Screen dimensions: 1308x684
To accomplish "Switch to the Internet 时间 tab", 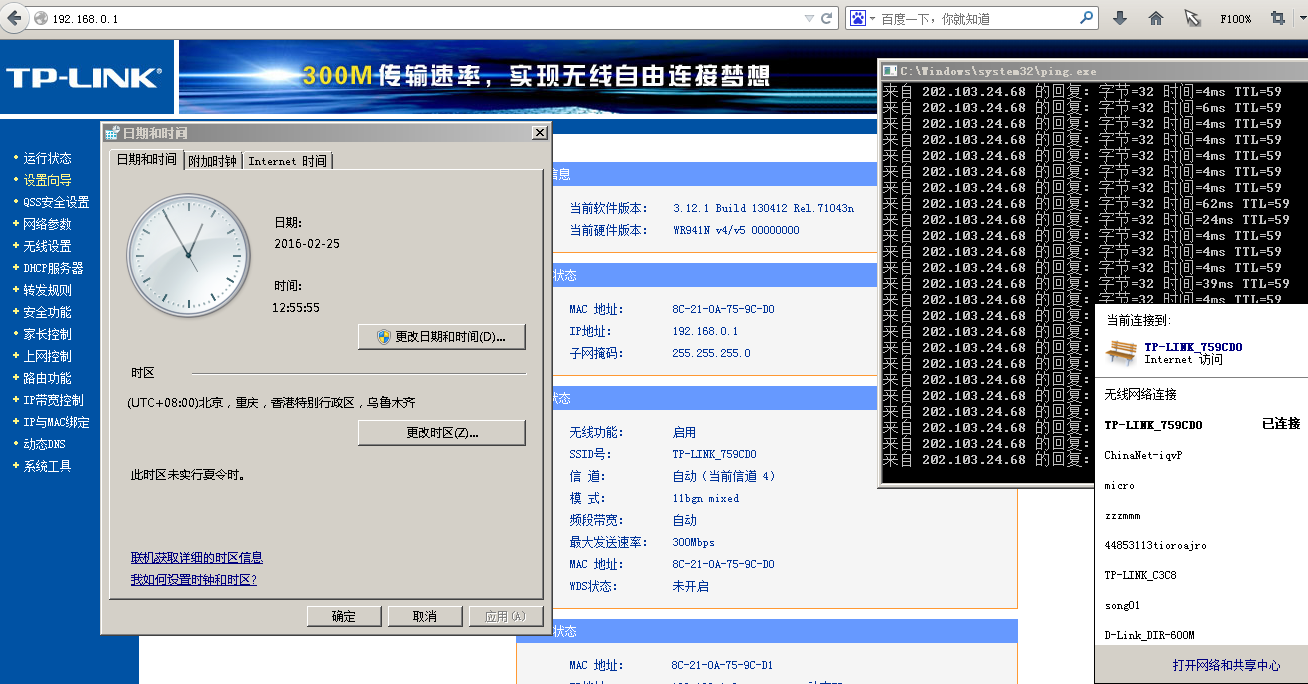I will click(287, 161).
